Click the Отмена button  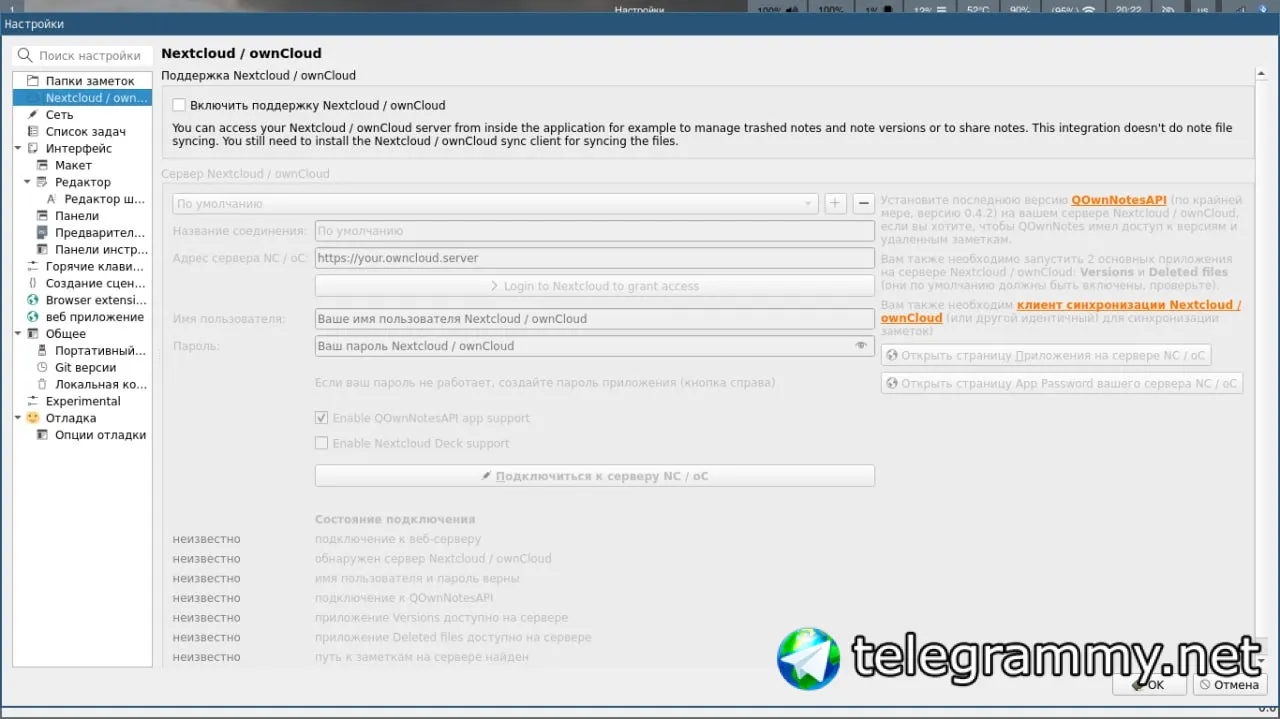(x=1230, y=685)
